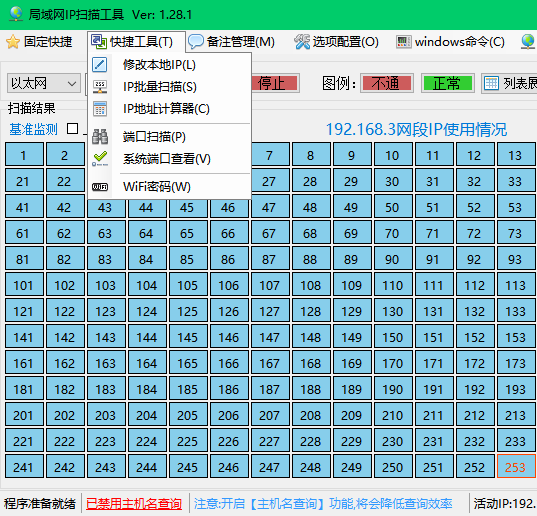Screen dimensions: 537x516
Task: Select IP批量扫描(S) from the menu
Action: 160,87
